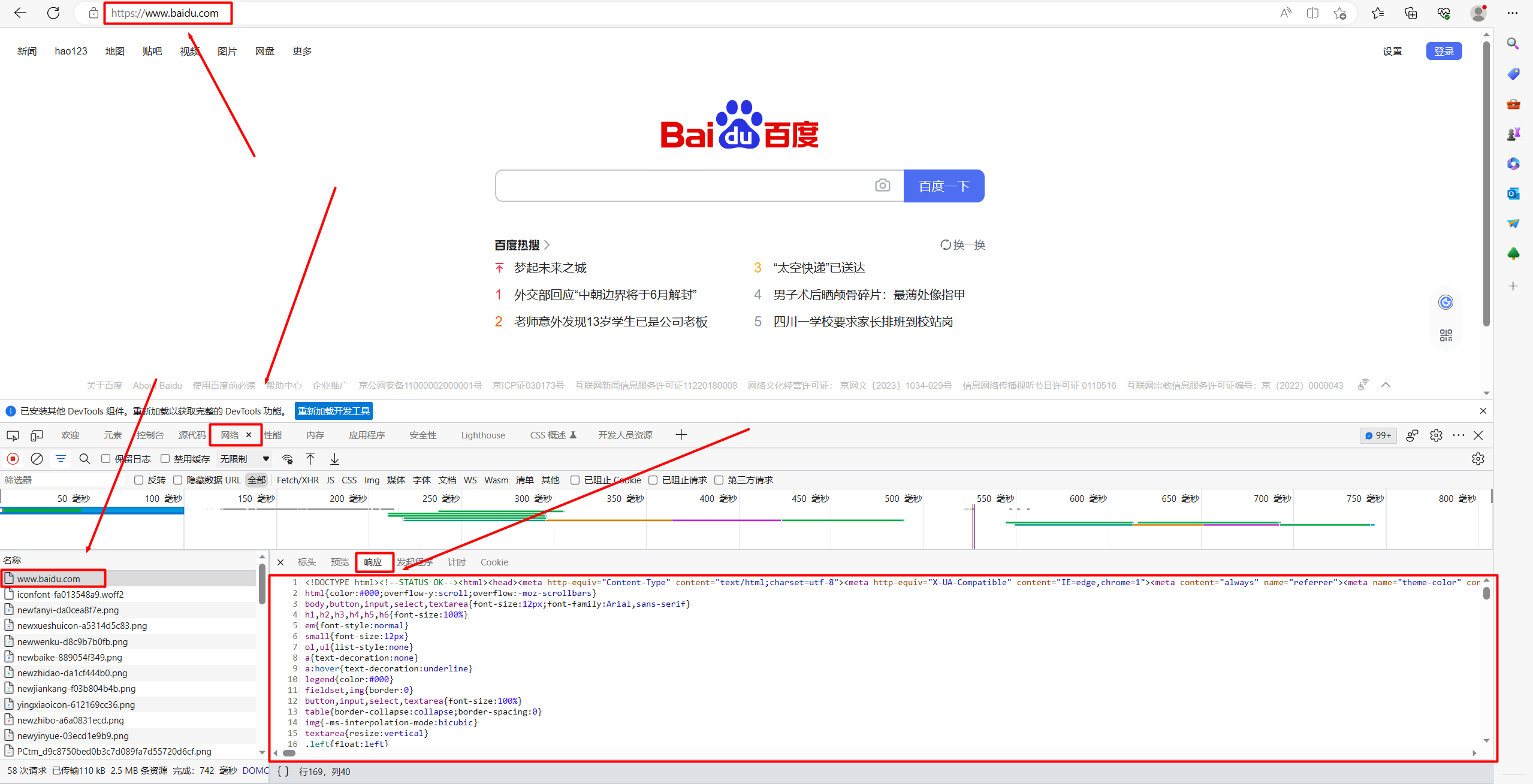Add a DevTools tool with plus icon
Screen dimensions: 1533x784
pos(681,435)
